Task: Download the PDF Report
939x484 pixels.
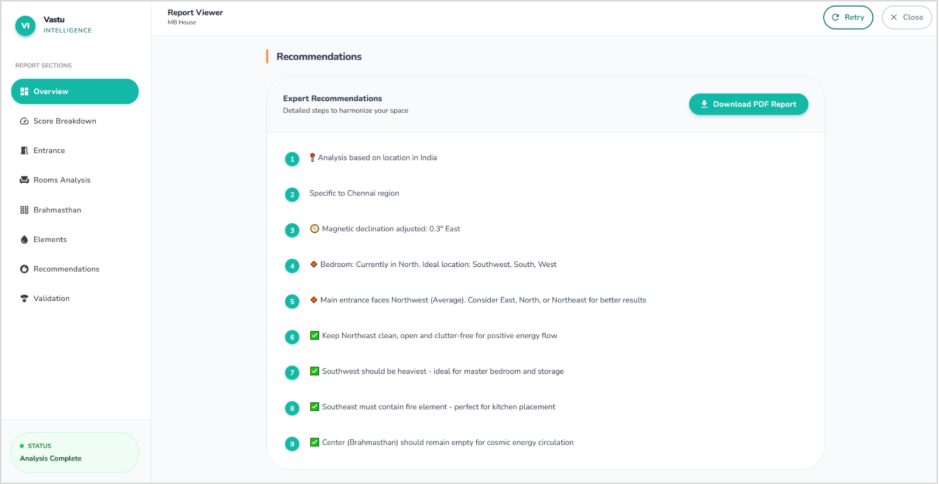Action: pos(748,104)
